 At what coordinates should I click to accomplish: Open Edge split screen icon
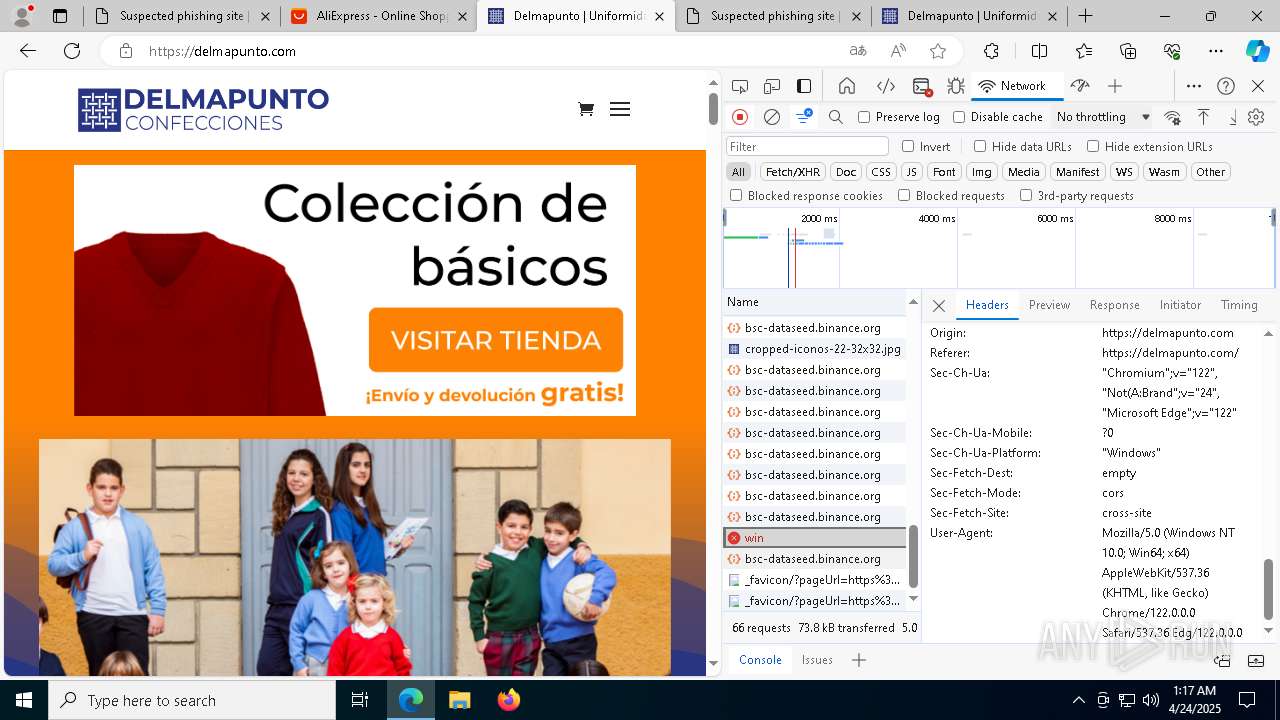[1039, 51]
